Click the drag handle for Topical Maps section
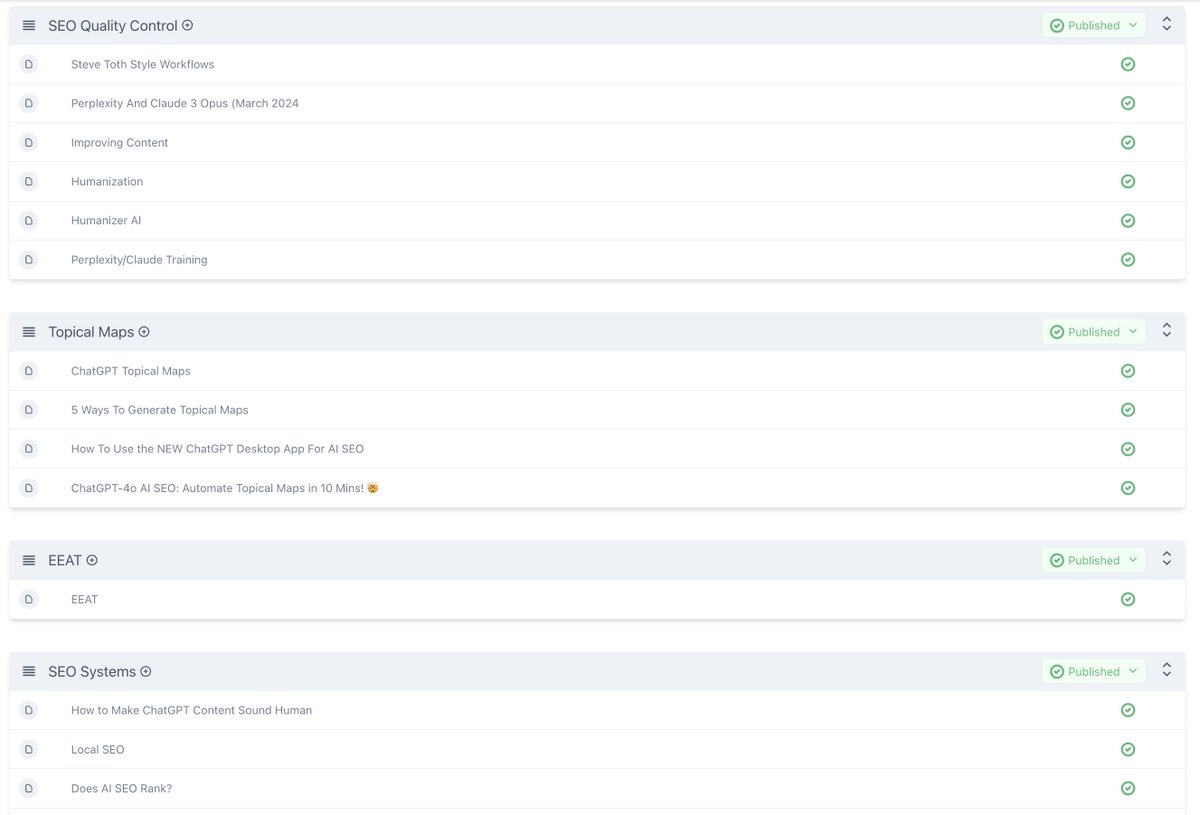Screen dimensions: 1200x815 pos(29,332)
